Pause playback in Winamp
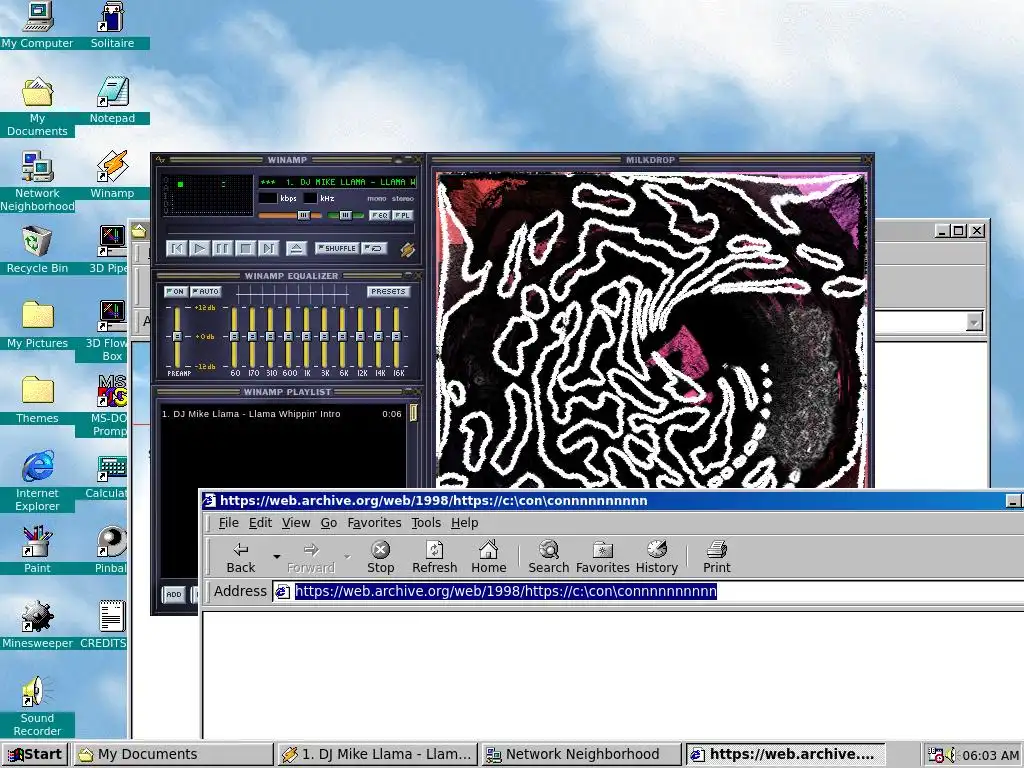1024x768 pixels. coord(222,248)
